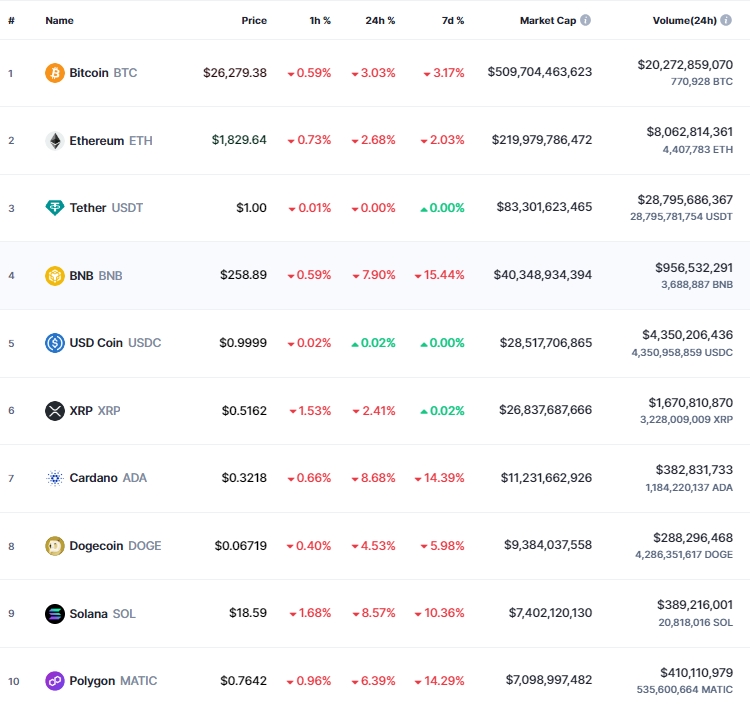
Task: Click the Ethereum diamond logo icon
Action: pos(55,141)
